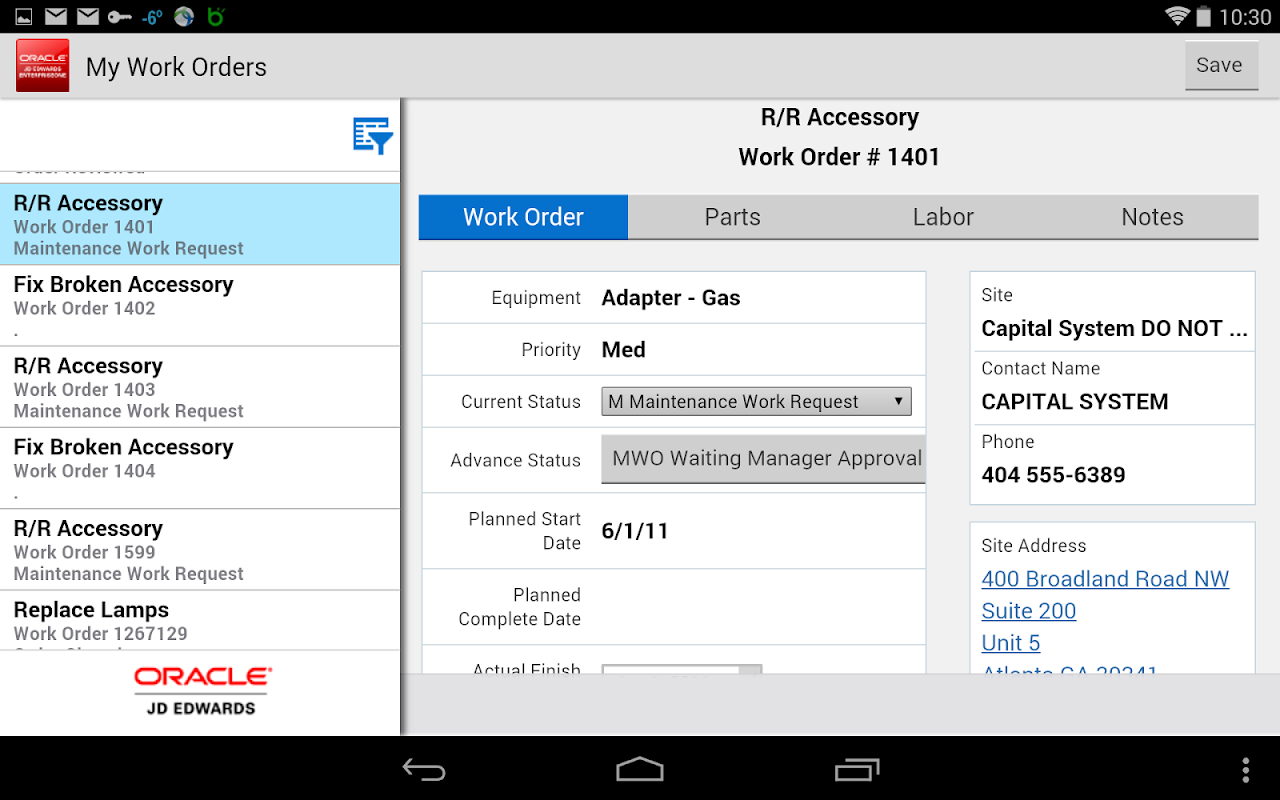
Task: Select R/R Accessory Work Order 1403
Action: 200,387
